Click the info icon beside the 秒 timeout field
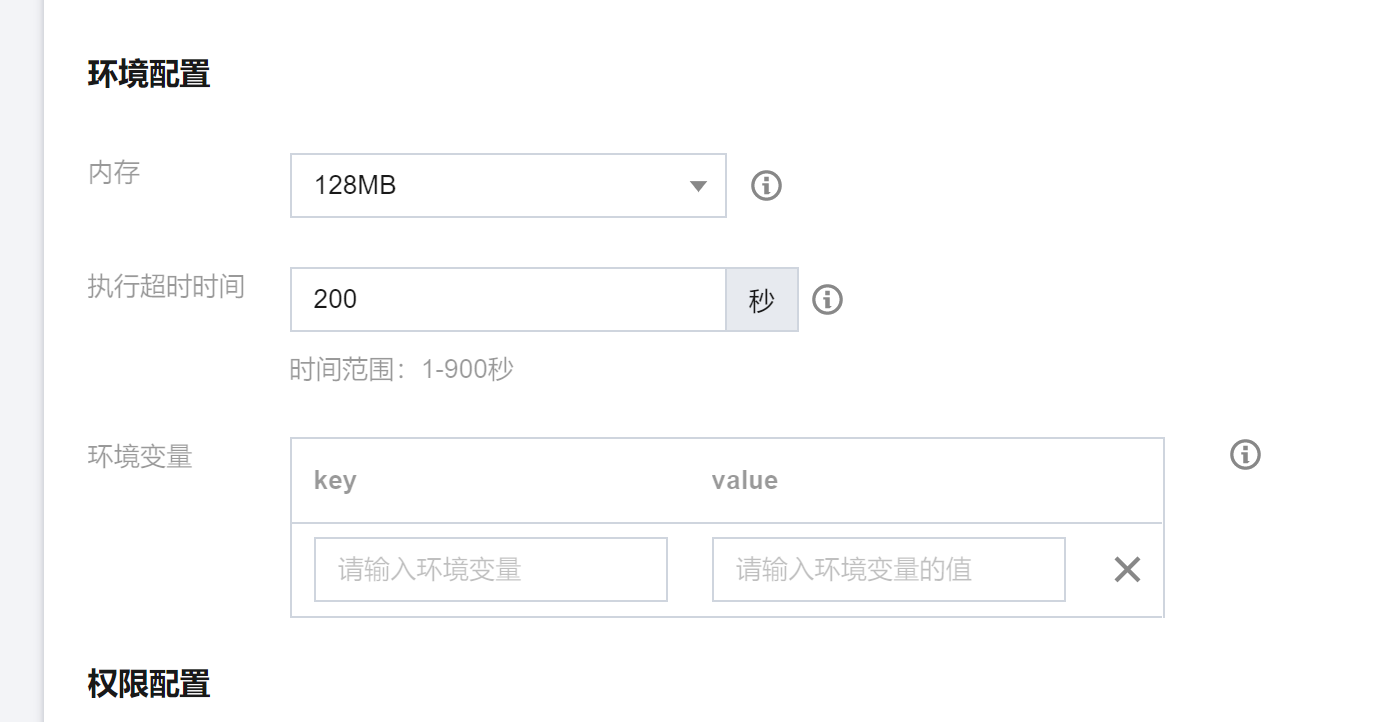The image size is (1384, 722). [x=827, y=299]
